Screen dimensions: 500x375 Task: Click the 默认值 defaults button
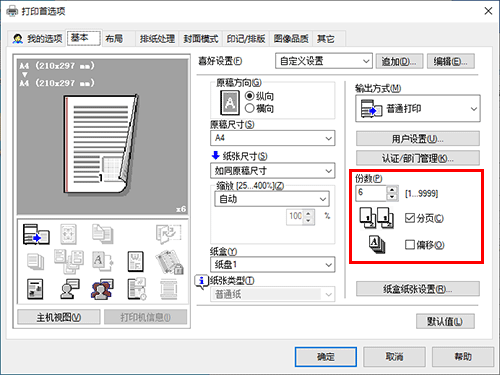tap(445, 321)
